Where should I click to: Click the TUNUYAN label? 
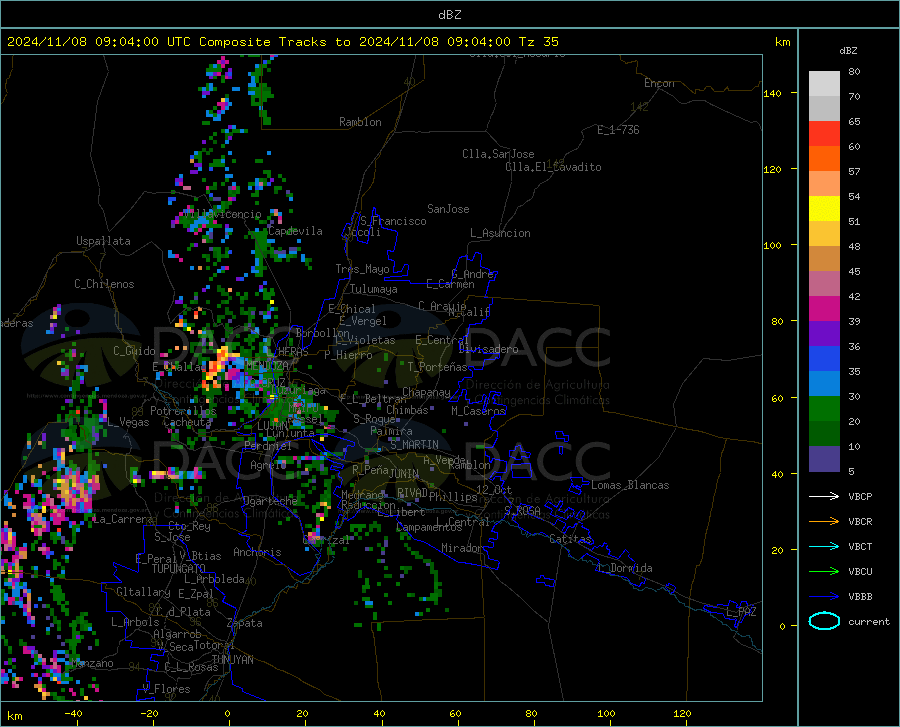point(232,660)
